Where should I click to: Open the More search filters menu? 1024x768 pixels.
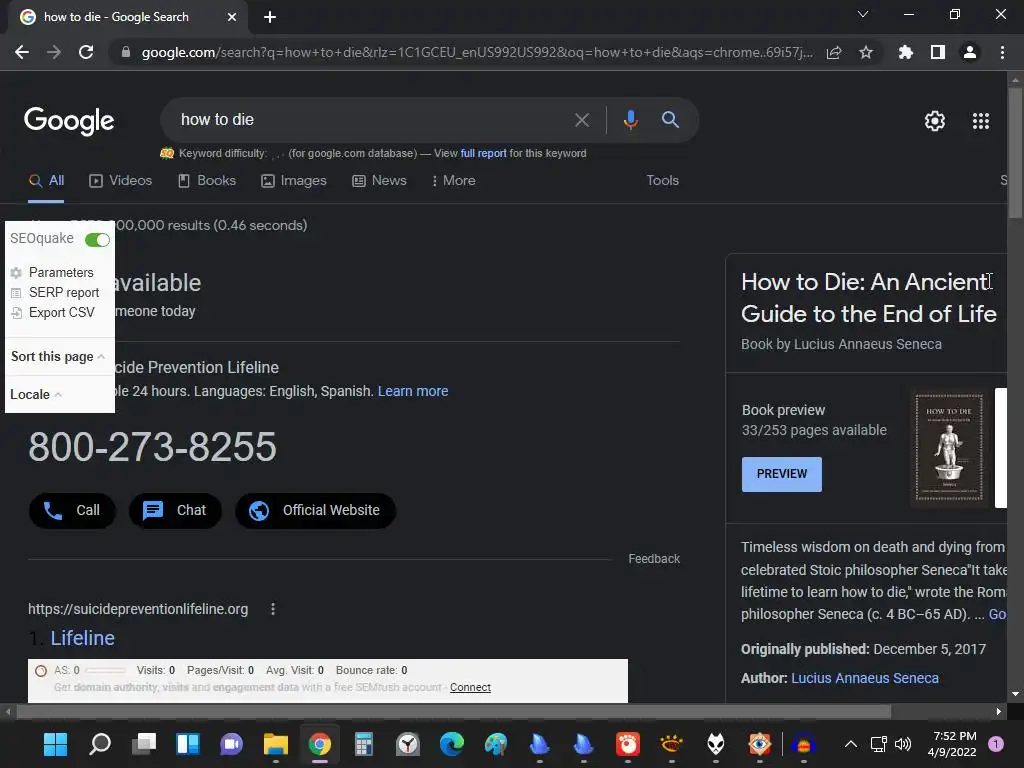[453, 180]
